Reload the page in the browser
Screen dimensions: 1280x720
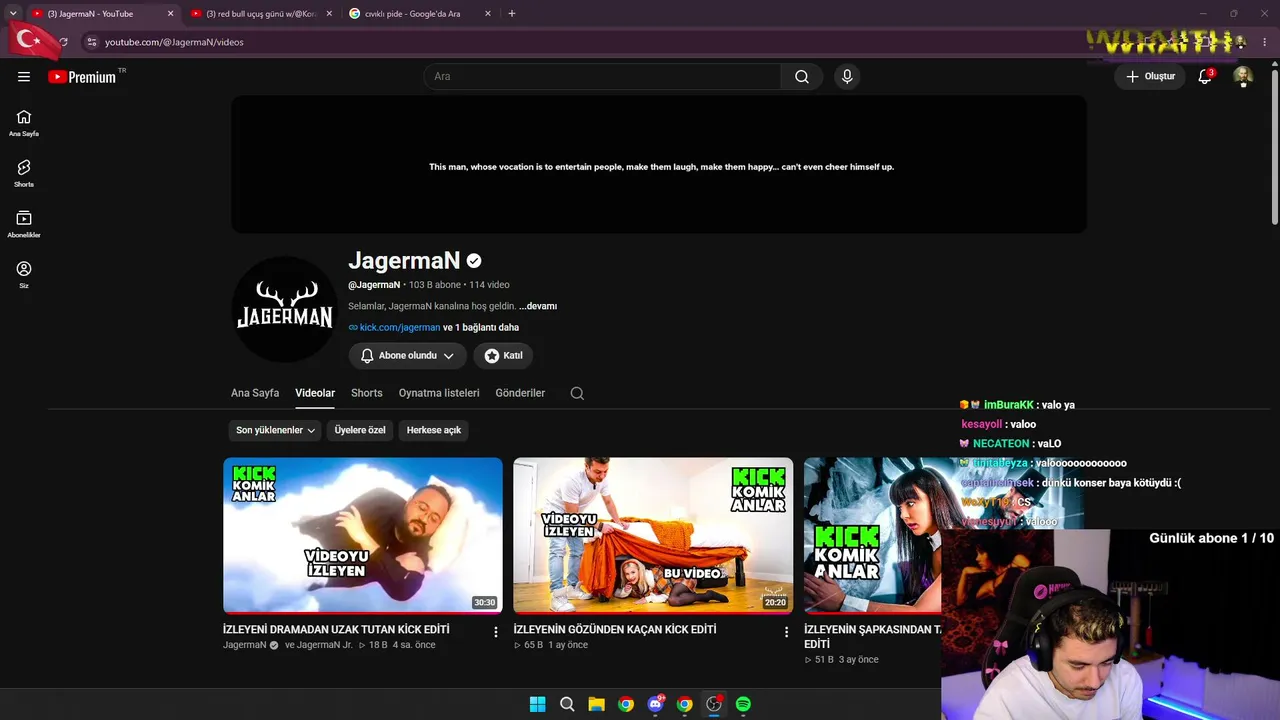[63, 42]
